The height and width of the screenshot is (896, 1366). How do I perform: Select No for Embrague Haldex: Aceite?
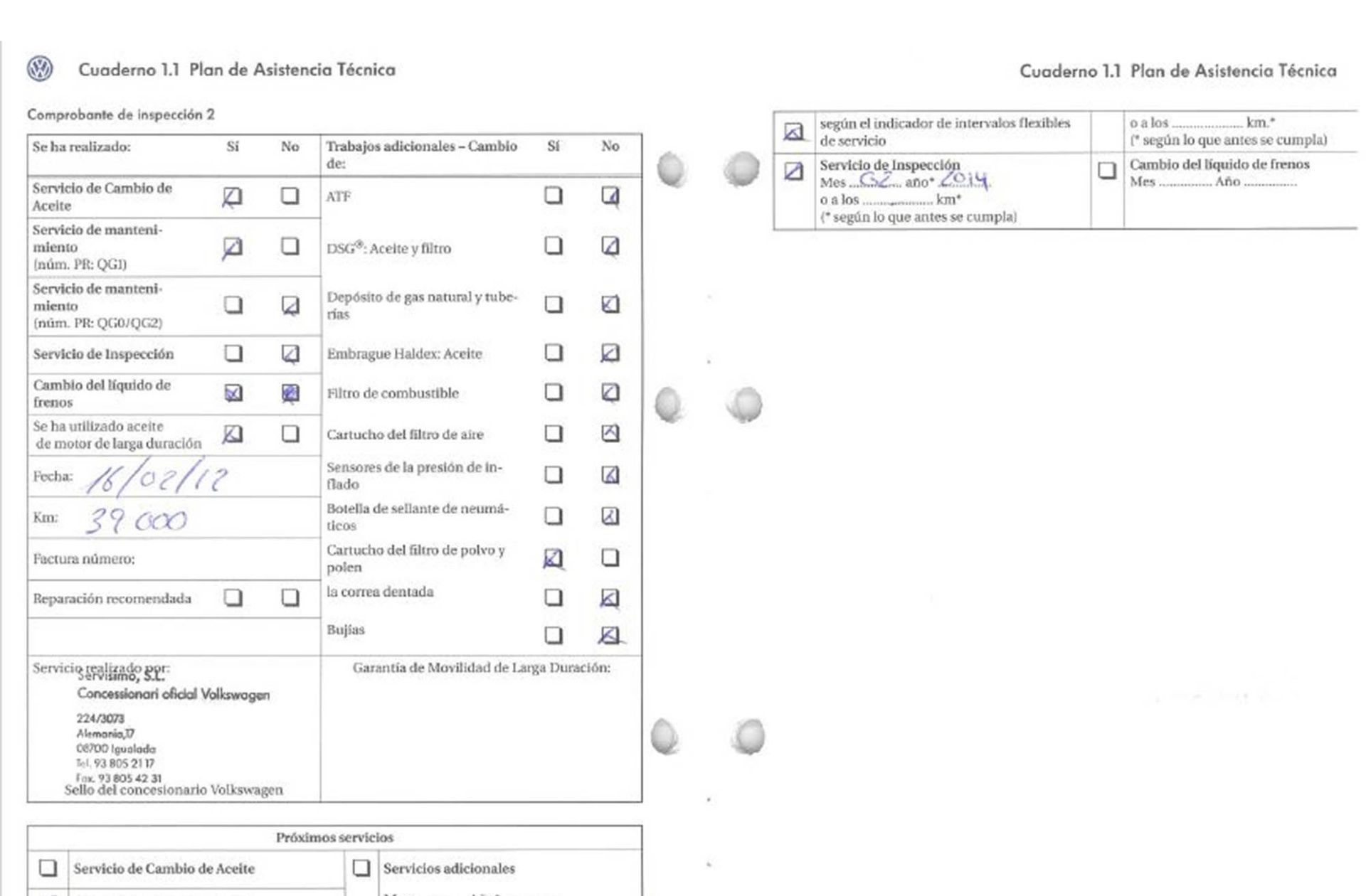pyautogui.click(x=610, y=353)
